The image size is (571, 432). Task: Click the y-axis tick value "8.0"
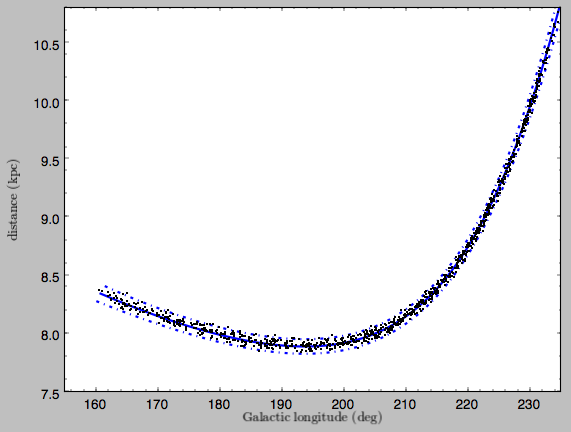50,335
